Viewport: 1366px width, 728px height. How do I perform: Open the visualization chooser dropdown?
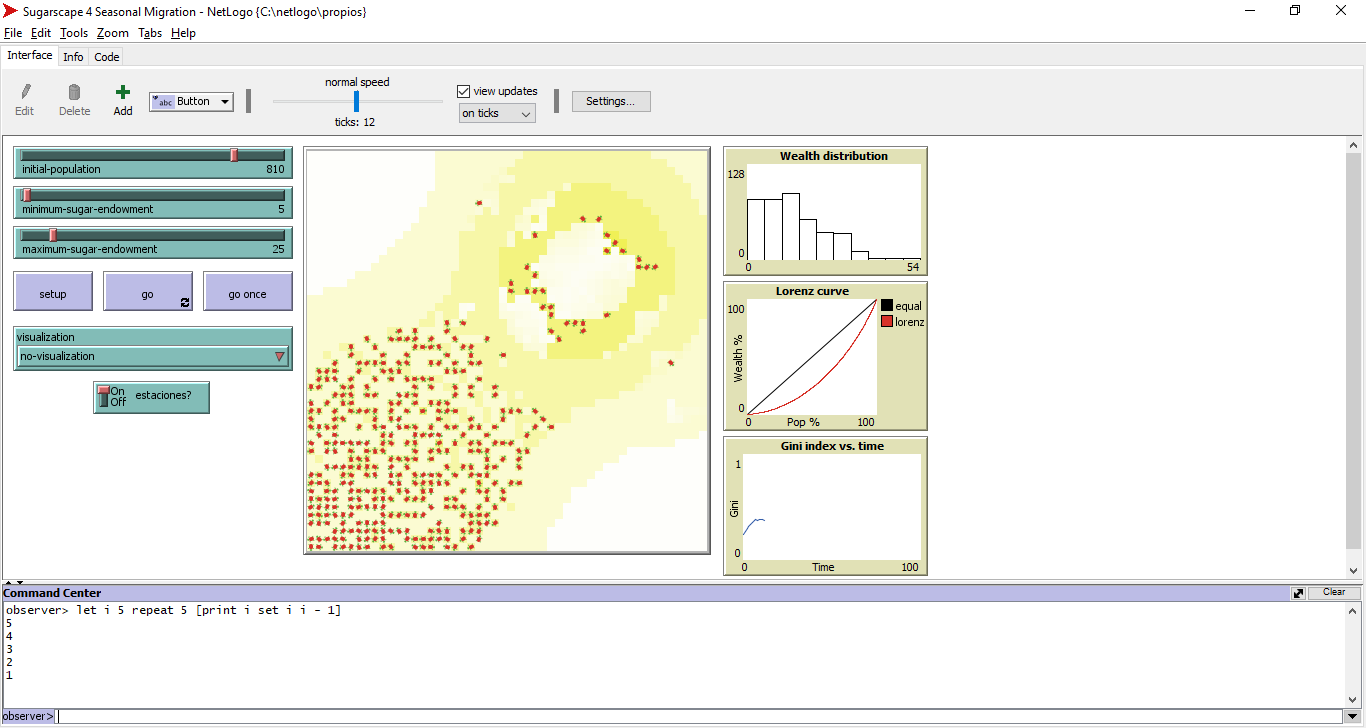click(153, 356)
